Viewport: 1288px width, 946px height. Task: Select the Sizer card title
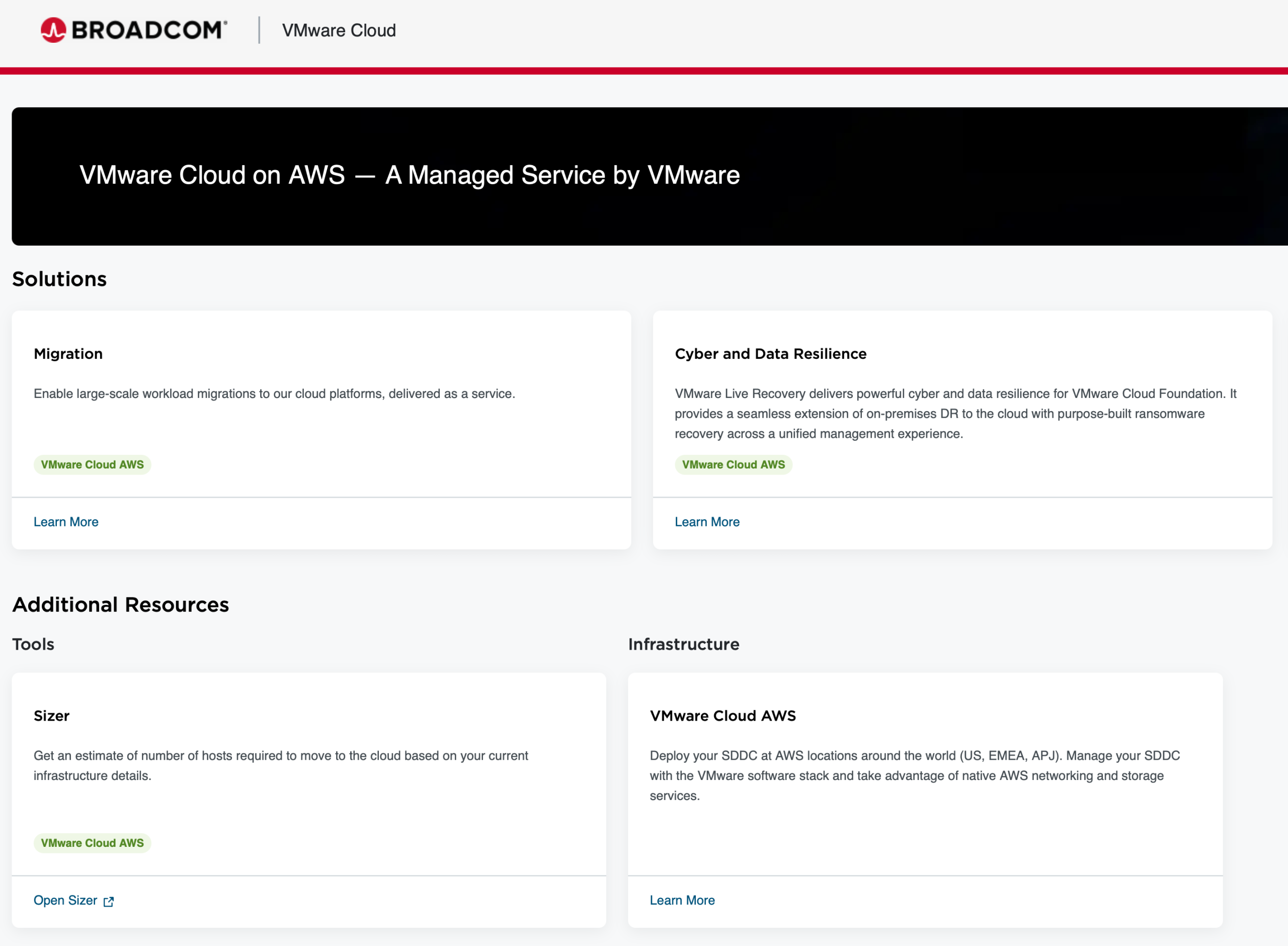tap(51, 716)
